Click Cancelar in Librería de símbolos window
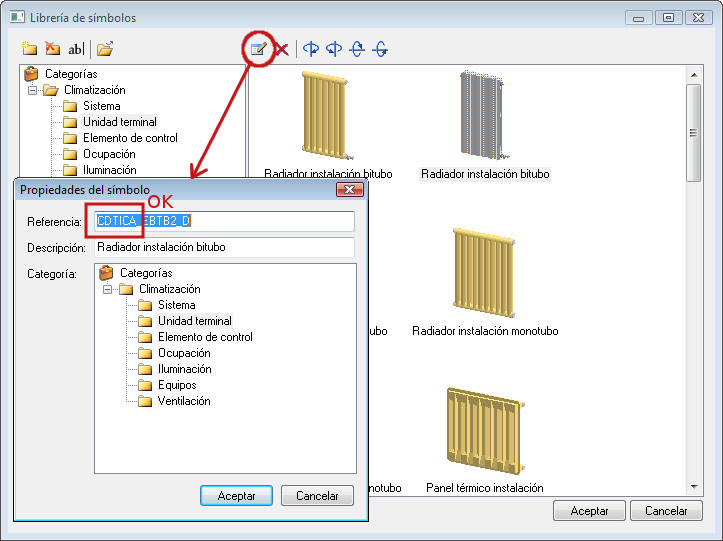Image resolution: width=723 pixels, height=541 pixels. pyautogui.click(x=666, y=511)
